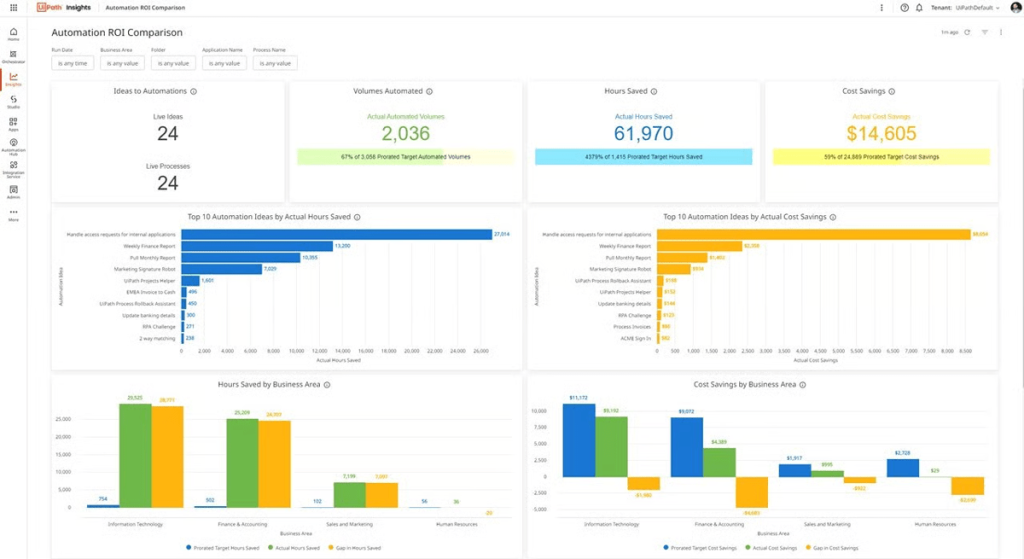Click the "UiPath Projects Helper" hours label
The height and width of the screenshot is (559, 1024).
(x=150, y=281)
